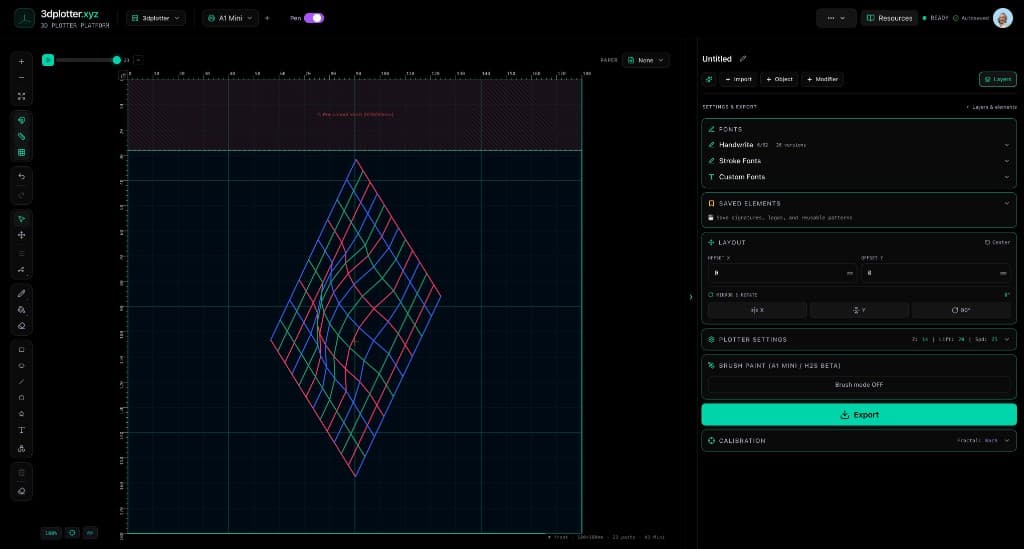Click the redo arrow icon
The image size is (1024, 549).
22,195
